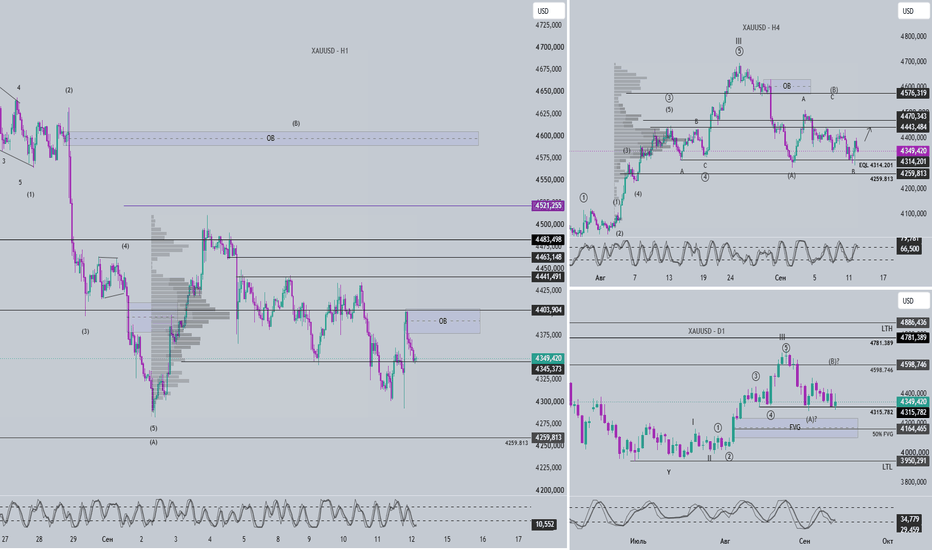
Task: Open the USD currency selector on H1 chart
Action: click(548, 11)
